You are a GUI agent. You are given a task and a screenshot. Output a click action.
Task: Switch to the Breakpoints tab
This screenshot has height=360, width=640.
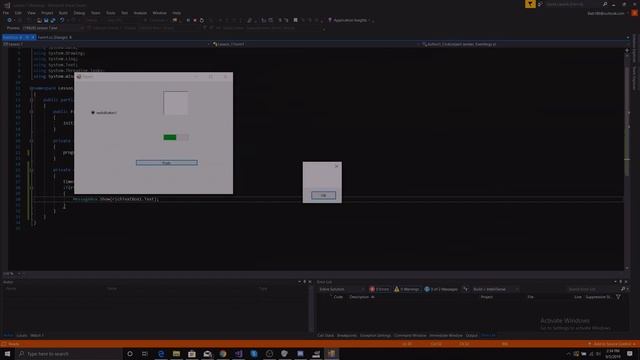tap(347, 336)
